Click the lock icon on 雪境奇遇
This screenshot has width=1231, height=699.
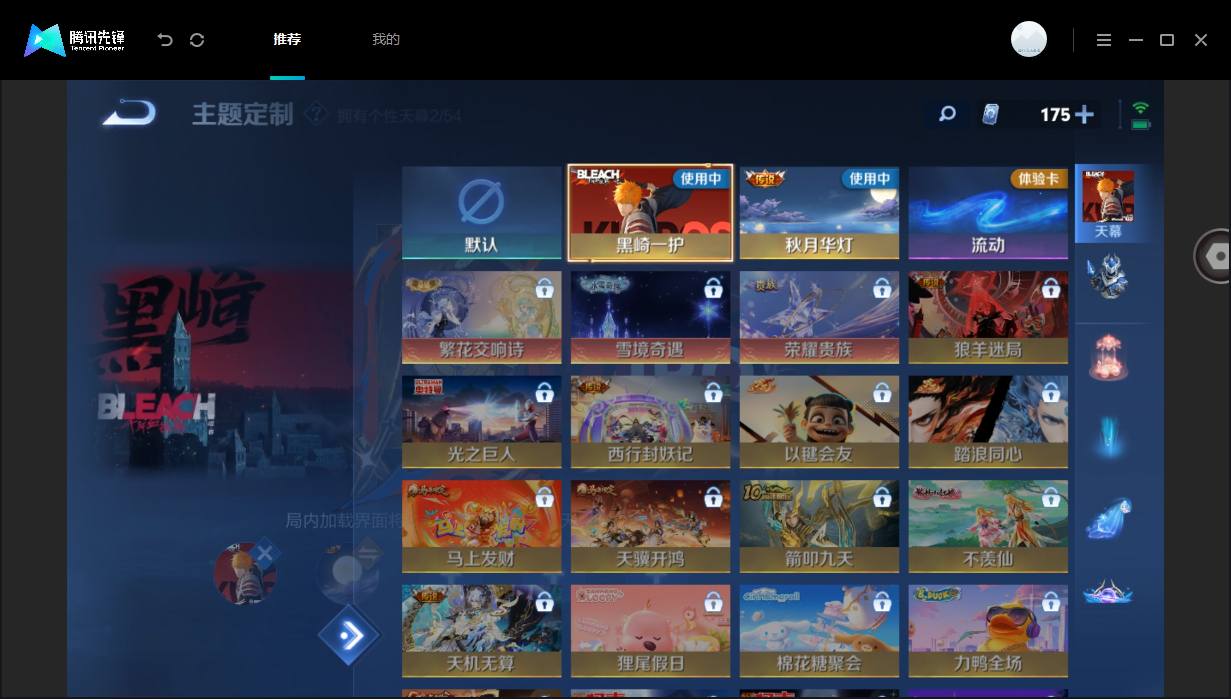(x=713, y=288)
